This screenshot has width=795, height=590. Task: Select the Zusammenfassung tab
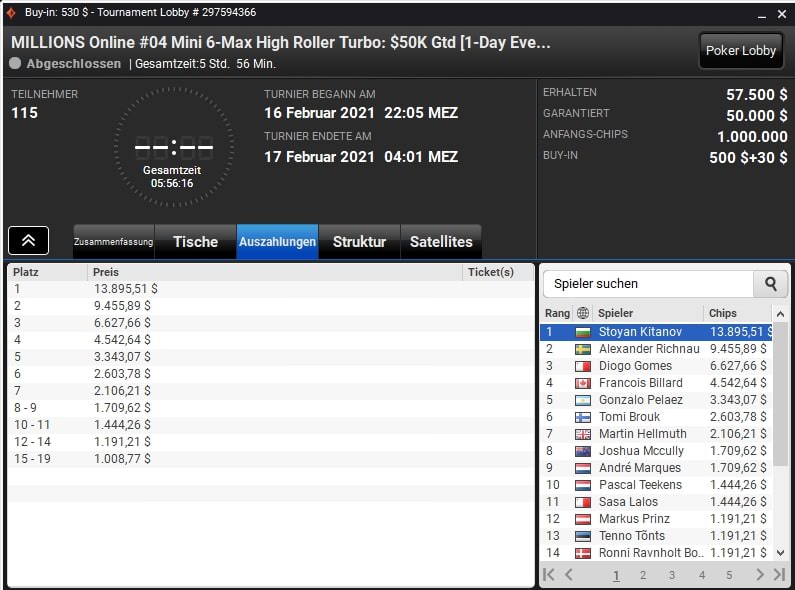tap(114, 242)
